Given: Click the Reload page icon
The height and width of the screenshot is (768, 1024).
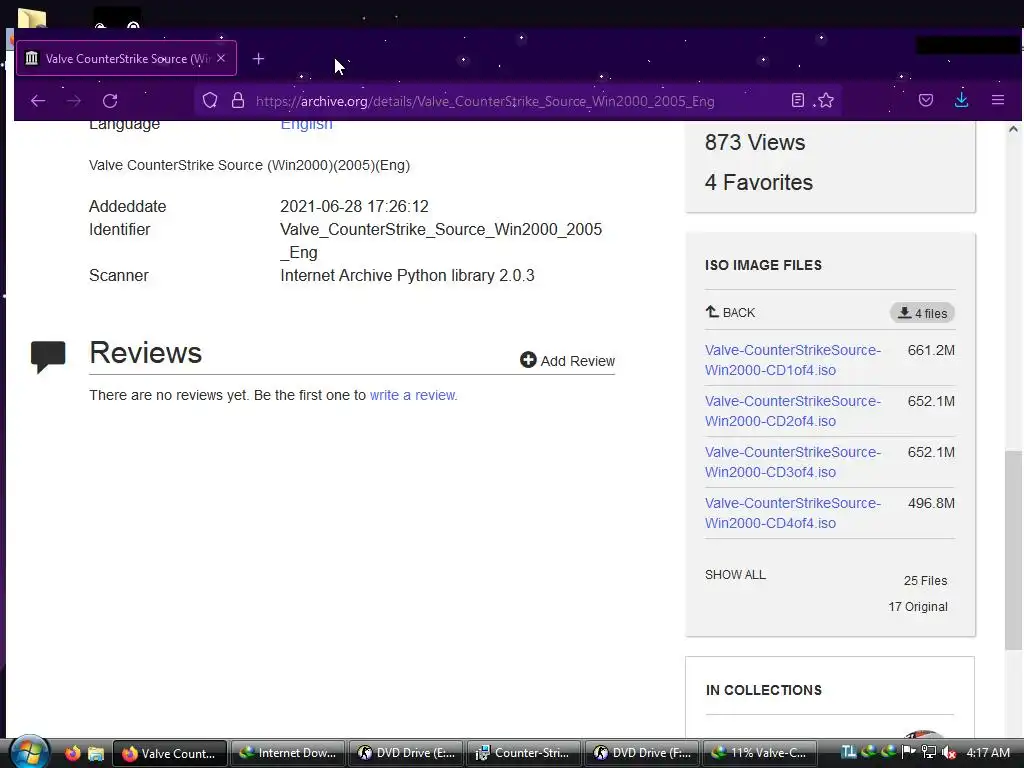Looking at the screenshot, I should [x=110, y=101].
